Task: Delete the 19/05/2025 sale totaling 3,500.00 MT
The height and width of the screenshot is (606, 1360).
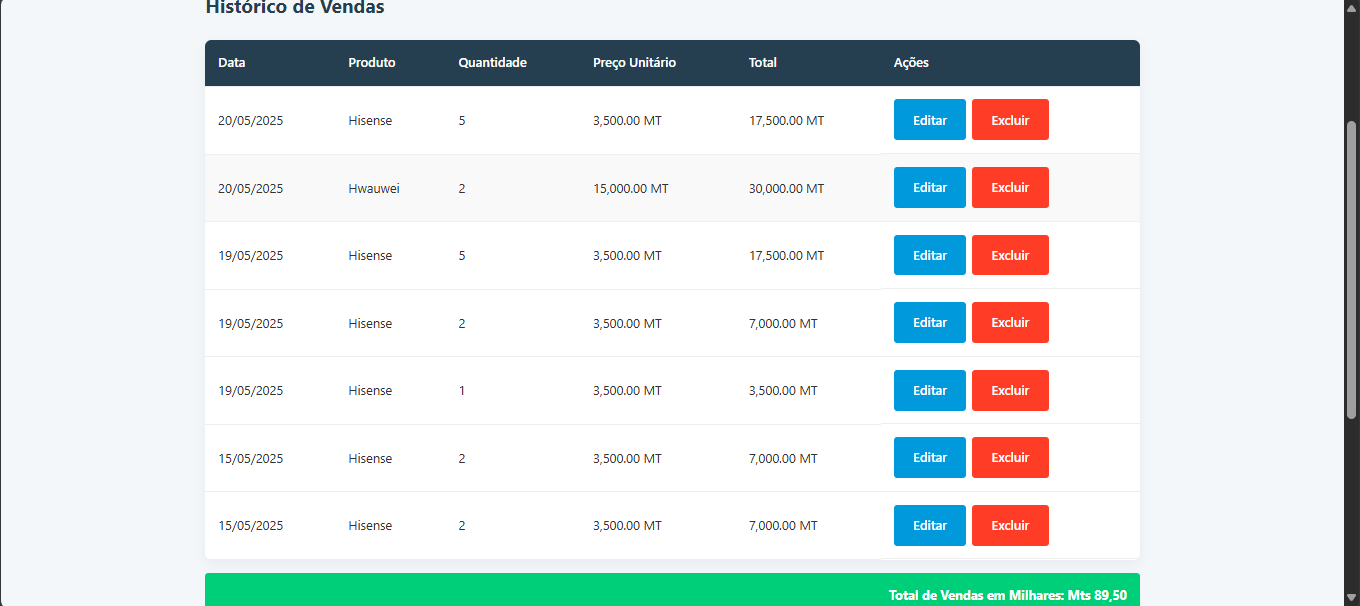Action: click(x=1010, y=390)
